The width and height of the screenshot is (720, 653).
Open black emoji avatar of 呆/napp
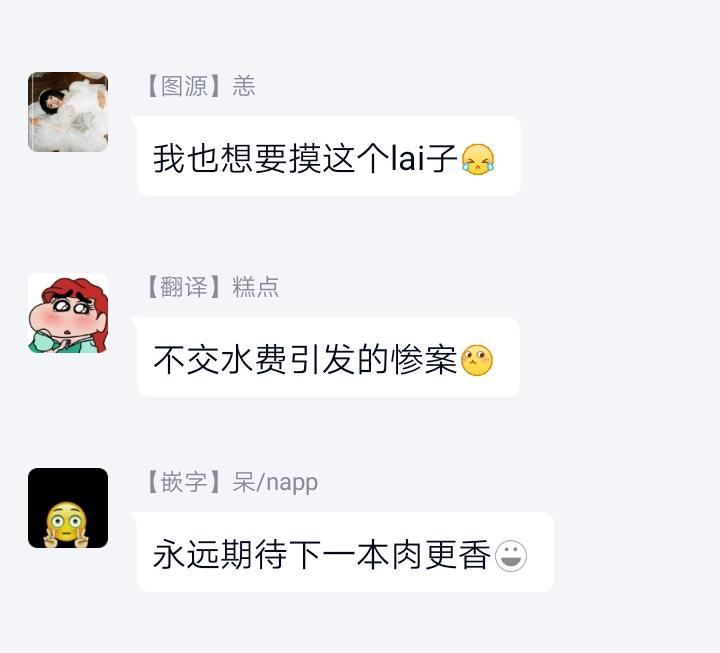click(68, 508)
